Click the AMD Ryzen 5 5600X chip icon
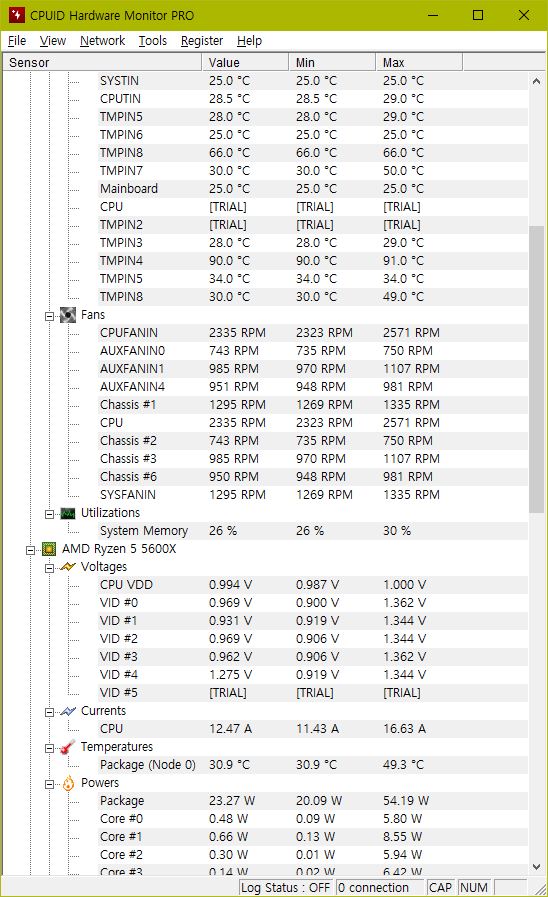This screenshot has width=548, height=897. point(49,549)
